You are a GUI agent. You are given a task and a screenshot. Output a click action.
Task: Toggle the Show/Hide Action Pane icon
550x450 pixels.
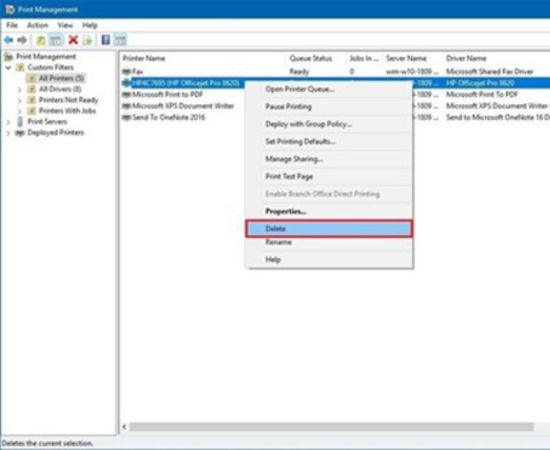tap(120, 40)
